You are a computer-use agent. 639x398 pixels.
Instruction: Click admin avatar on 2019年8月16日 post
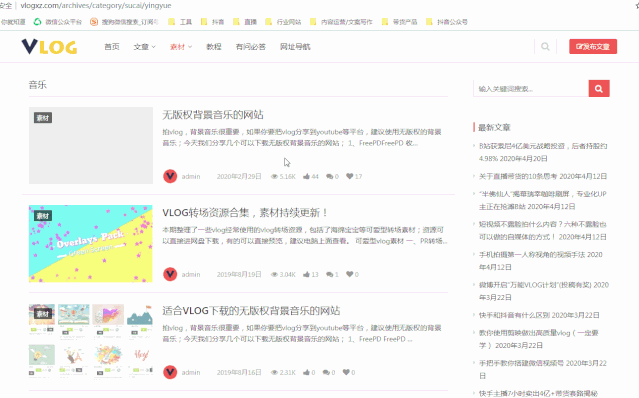(x=170, y=372)
